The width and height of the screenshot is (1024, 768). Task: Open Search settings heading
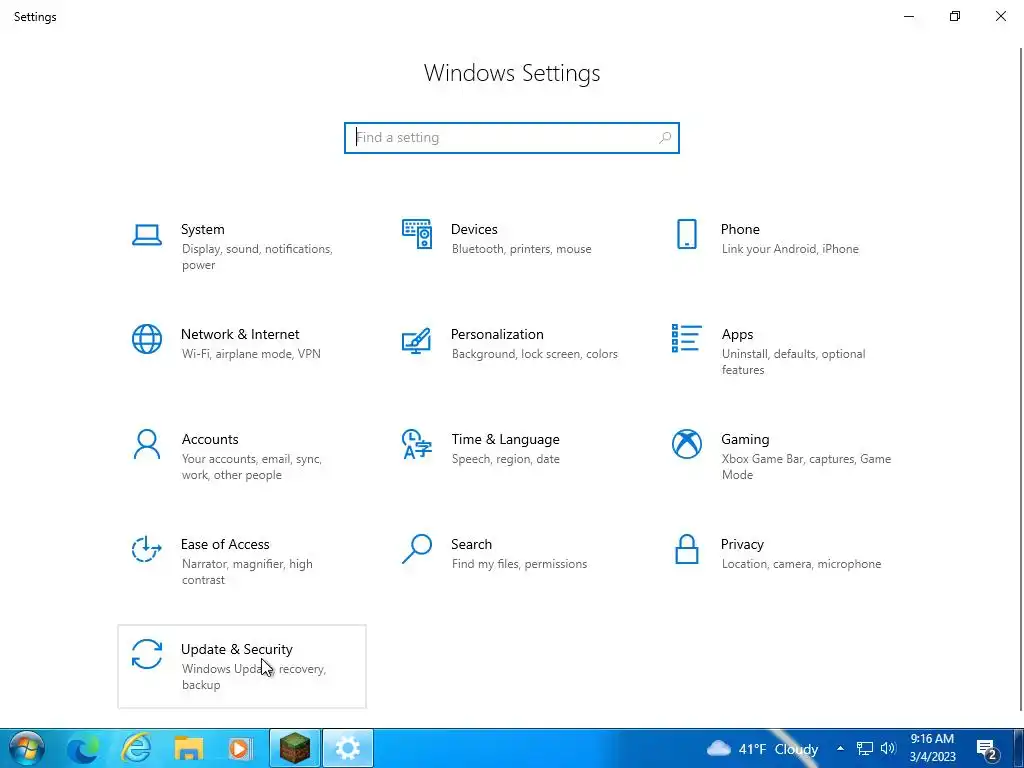(472, 545)
